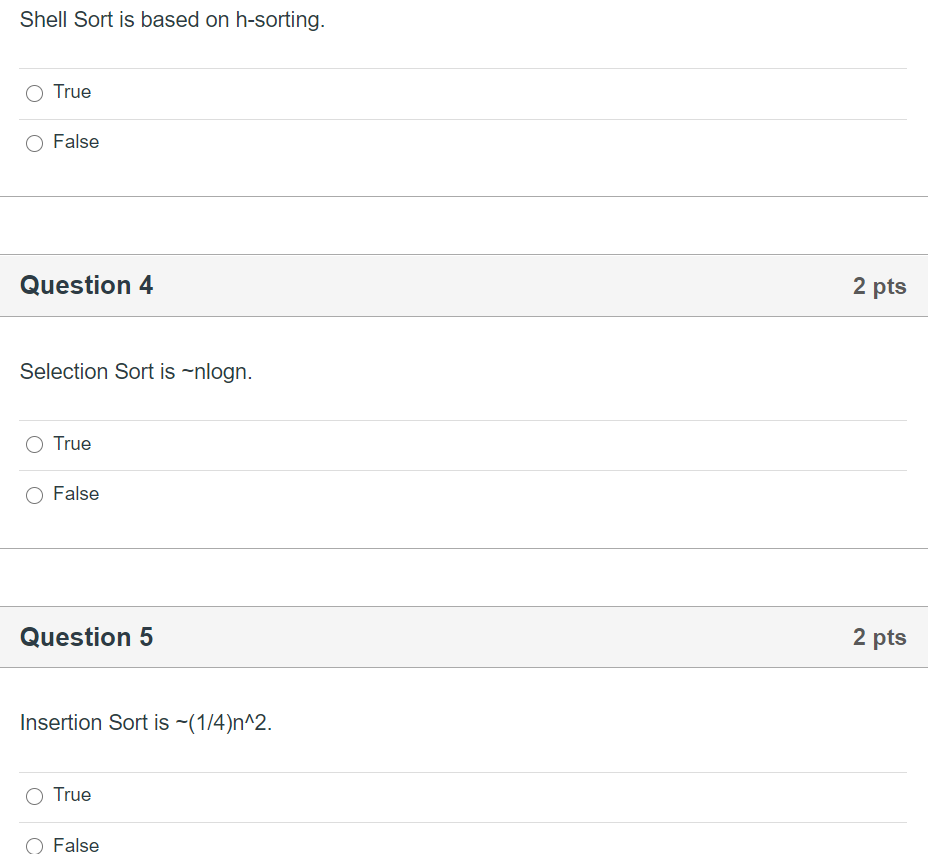
Task: Click the Shell Sort question text
Action: [172, 19]
